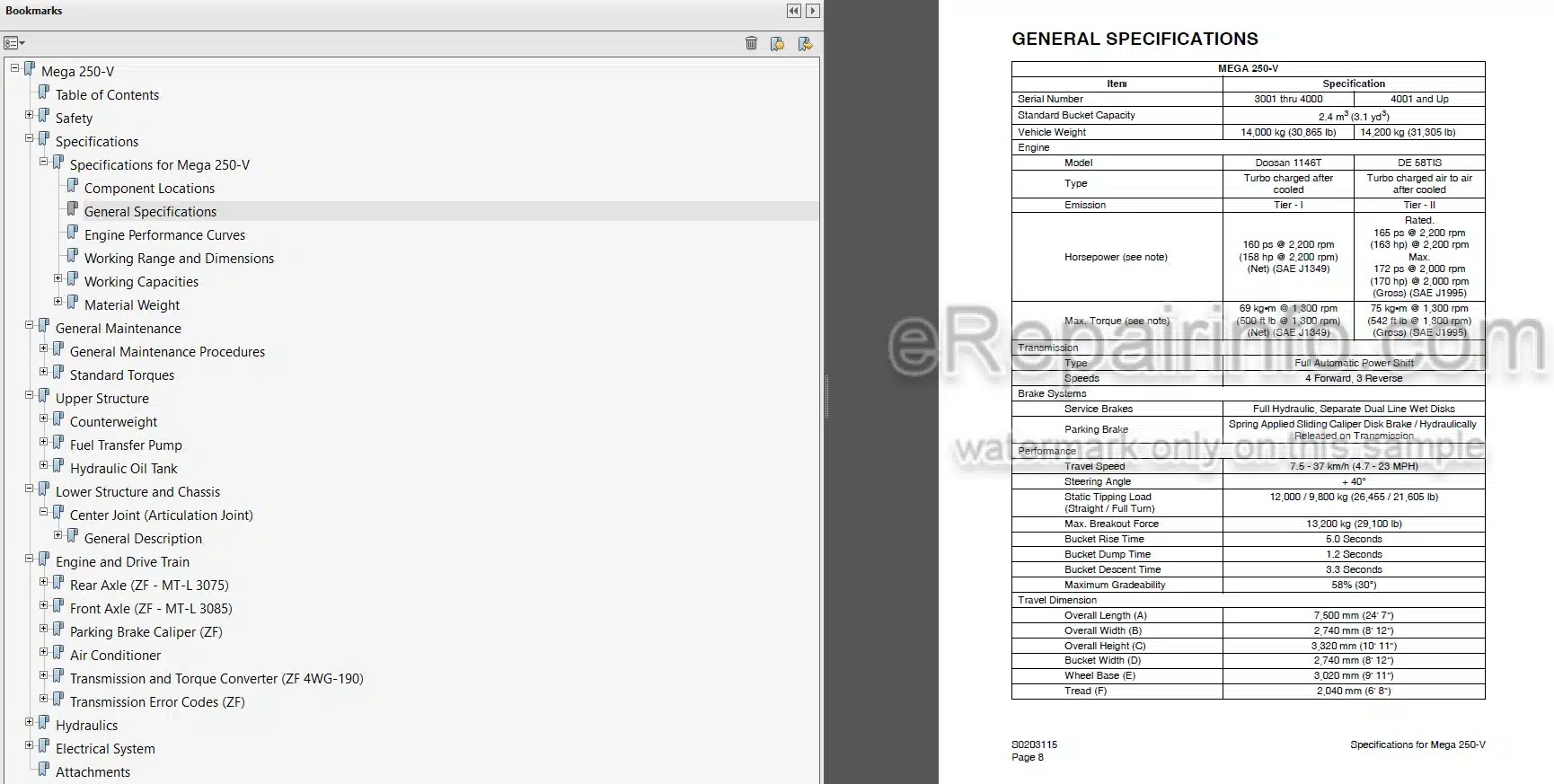Expand the General Description bookmark
Screen dimensions: 1554x784
57,535
